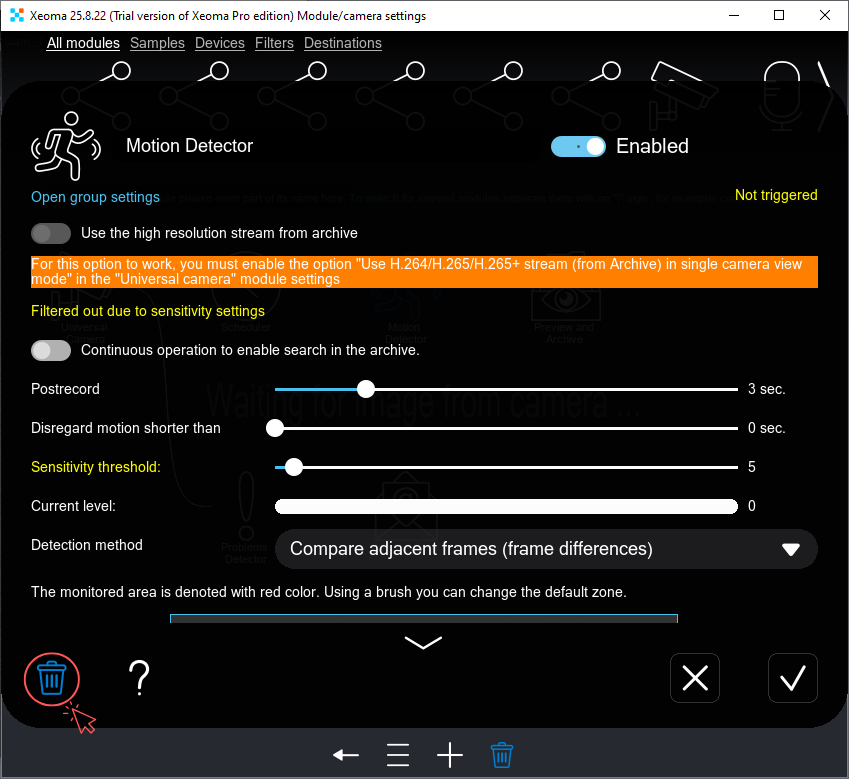Turn on continuous operation for archive search
This screenshot has width=849, height=779.
(50, 350)
